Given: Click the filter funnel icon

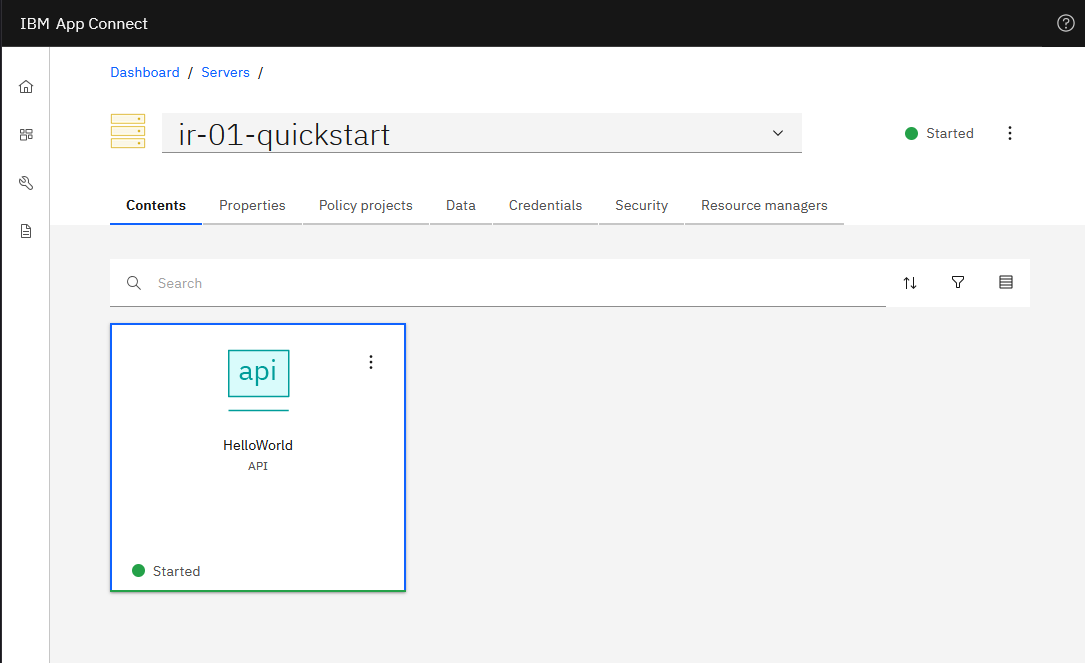Looking at the screenshot, I should coord(958,282).
